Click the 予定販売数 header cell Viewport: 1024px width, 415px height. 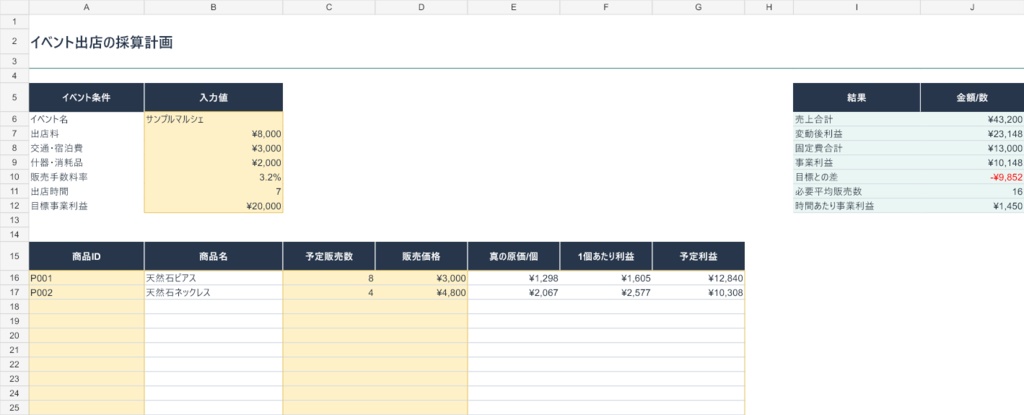pyautogui.click(x=329, y=256)
